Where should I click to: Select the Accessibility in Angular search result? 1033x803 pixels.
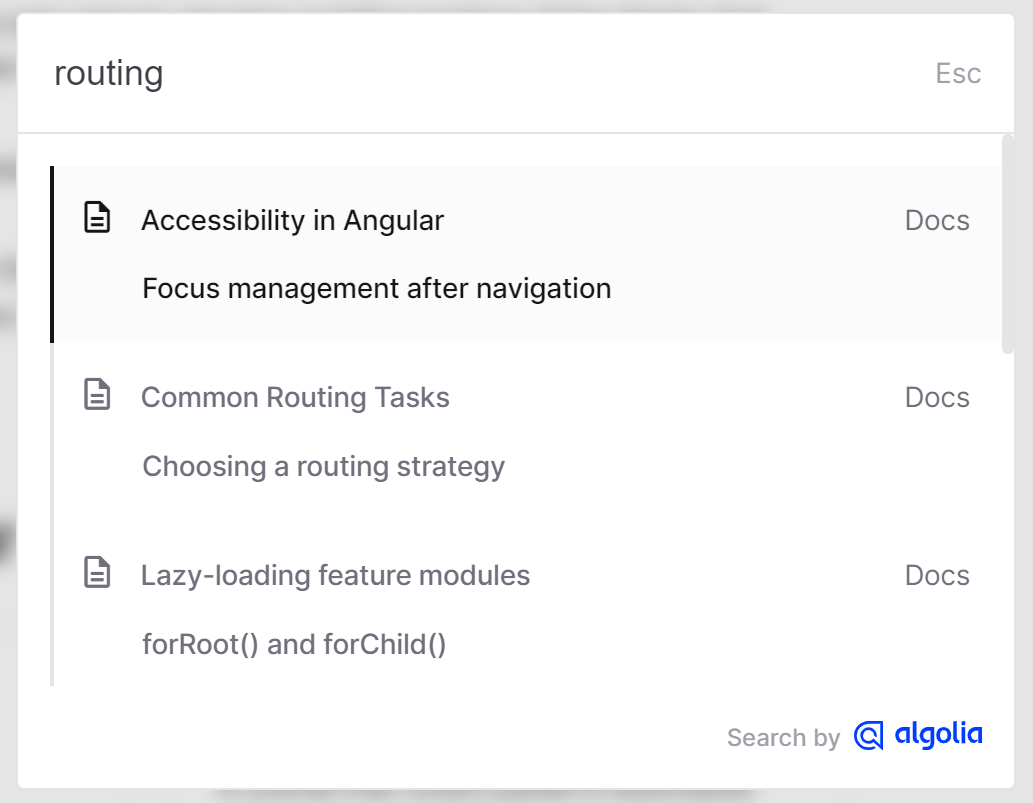pyautogui.click(x=293, y=220)
